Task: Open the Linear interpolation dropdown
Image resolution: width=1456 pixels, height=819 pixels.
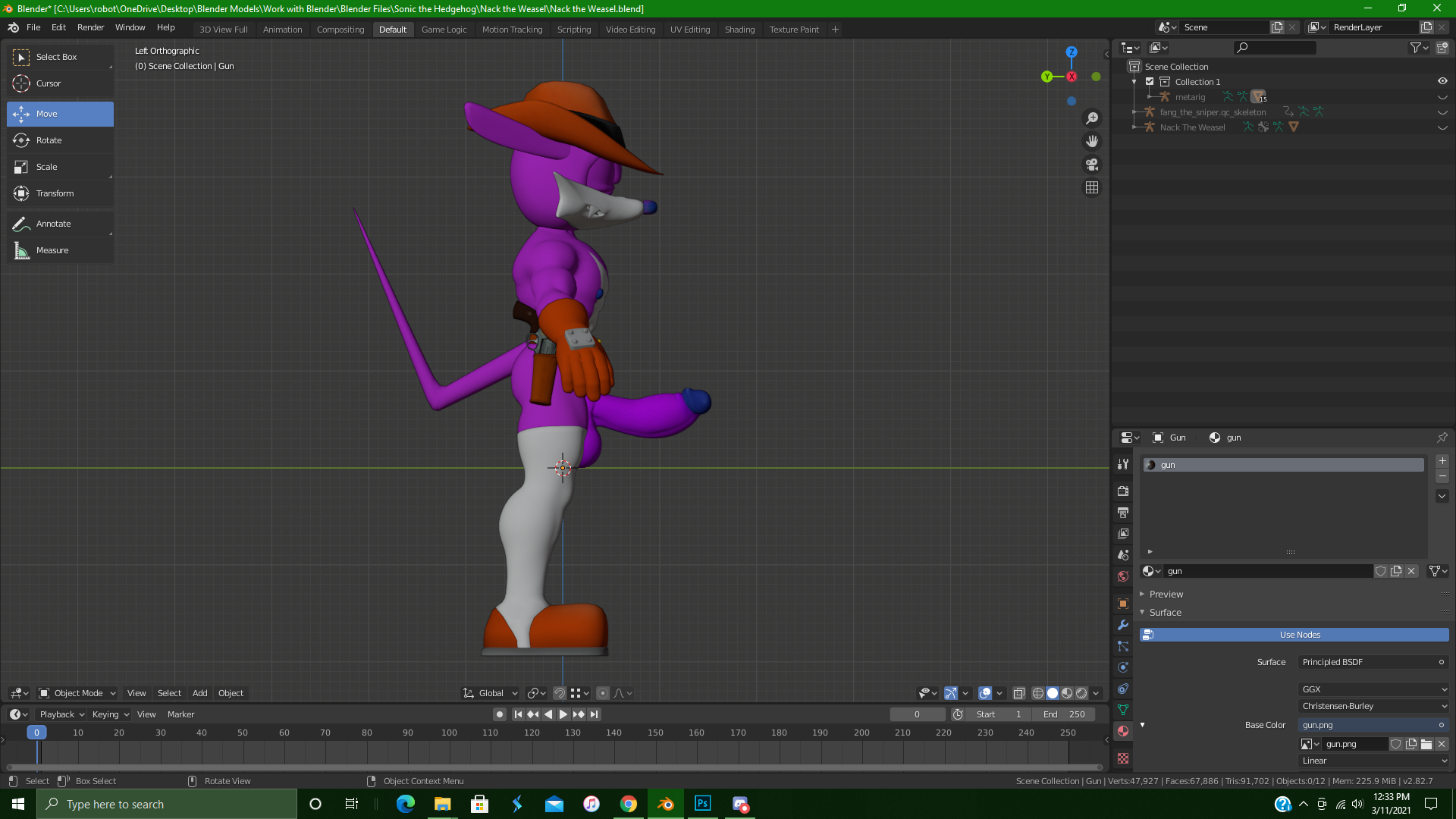Action: (1373, 761)
